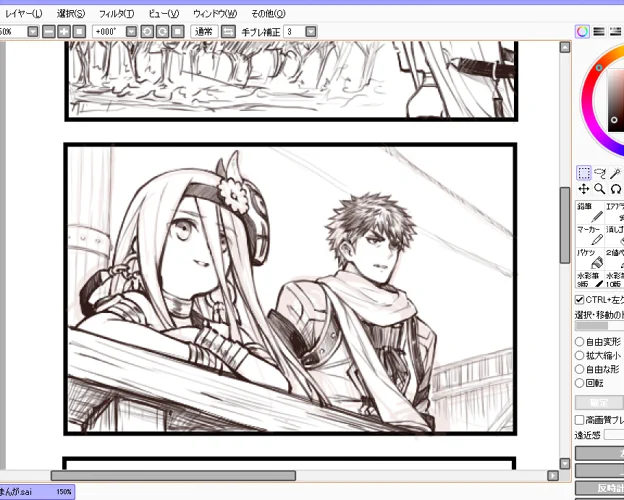Rotate the canvas clockwise
The width and height of the screenshot is (624, 500).
pos(162,31)
